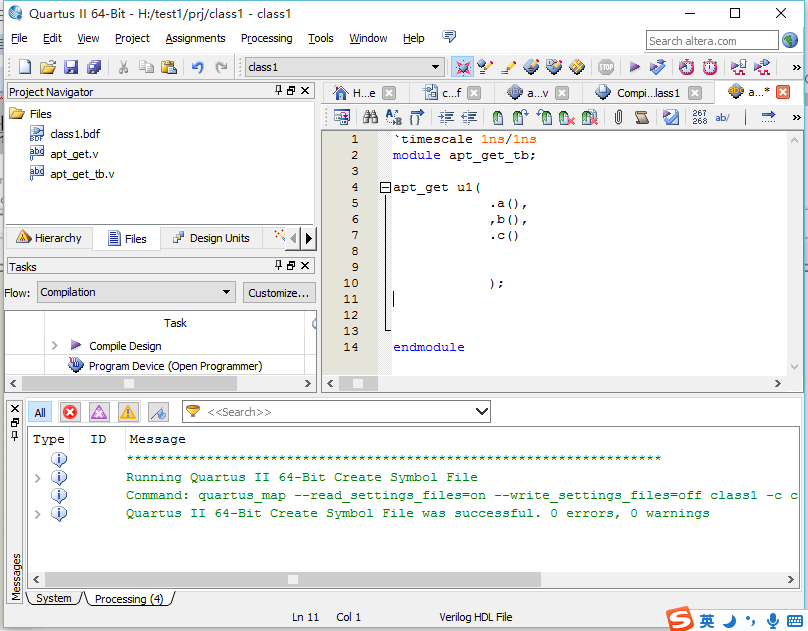Click the RTL simulation waveform icon
This screenshot has width=808, height=631.
738,67
